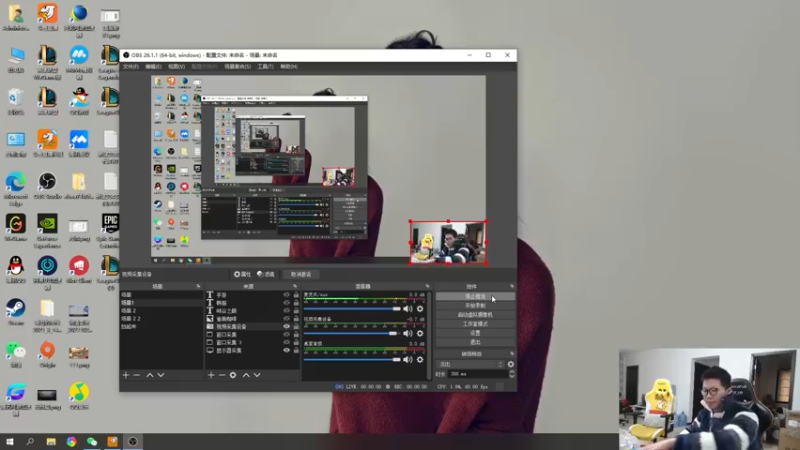The image size is (800, 450).
Task: Start the virtual camera button
Action: 475,315
